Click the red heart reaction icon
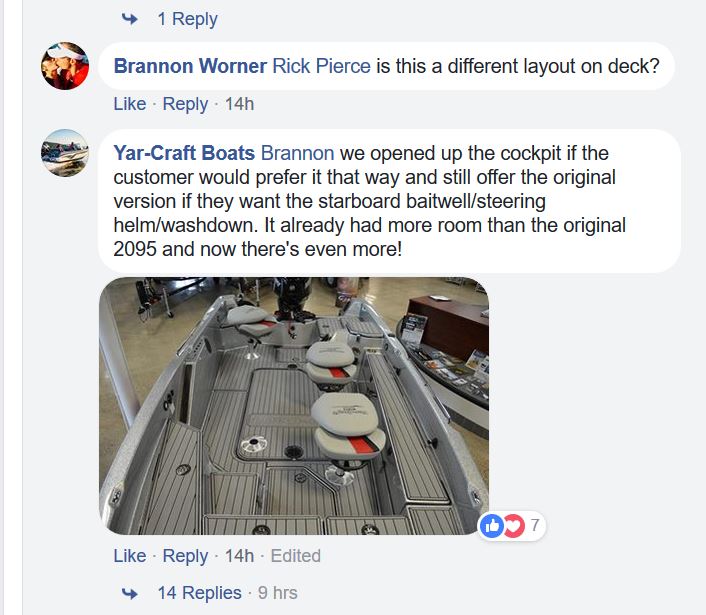Screen dimensions: 706x615 click(x=514, y=525)
